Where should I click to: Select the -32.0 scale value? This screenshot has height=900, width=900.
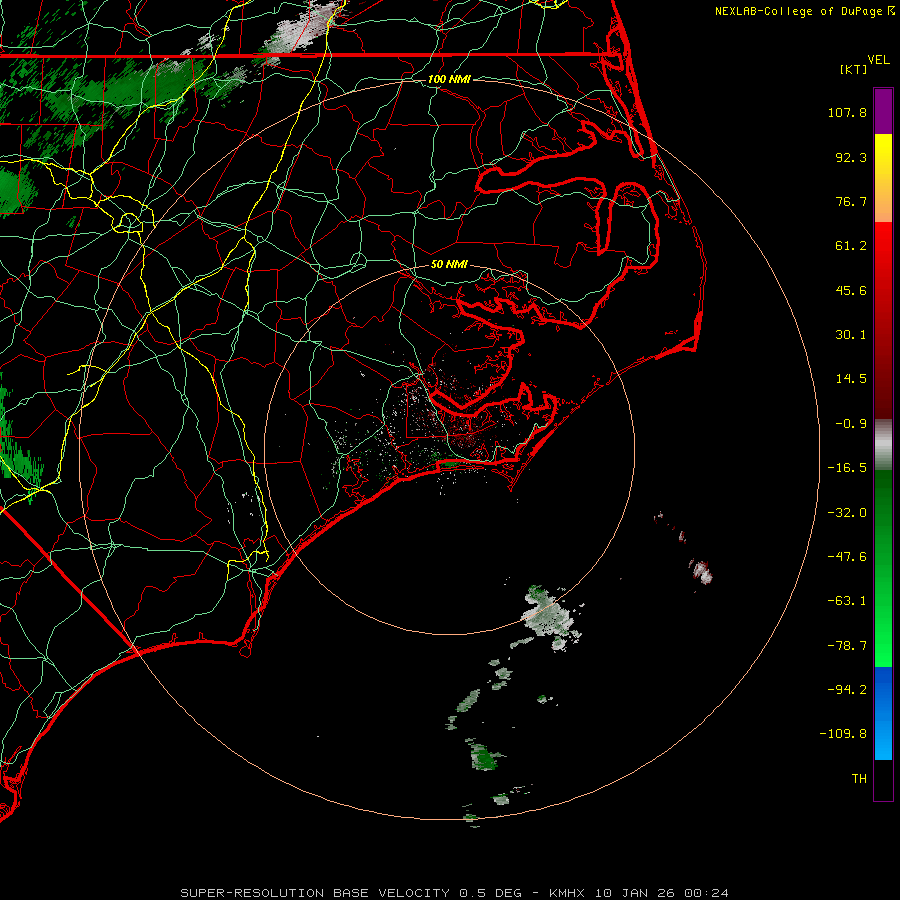coord(847,513)
